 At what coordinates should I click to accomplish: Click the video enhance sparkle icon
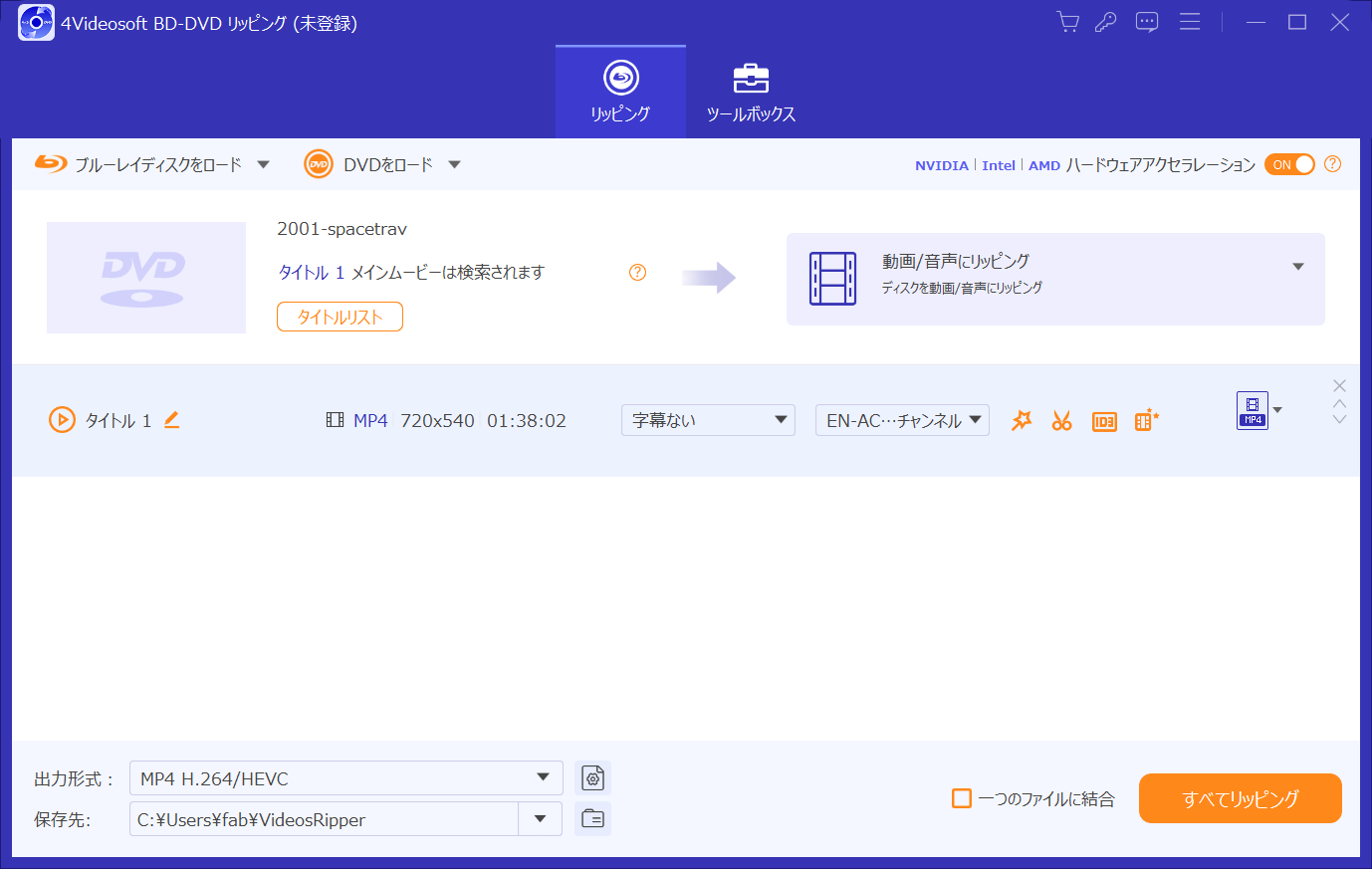(1146, 420)
